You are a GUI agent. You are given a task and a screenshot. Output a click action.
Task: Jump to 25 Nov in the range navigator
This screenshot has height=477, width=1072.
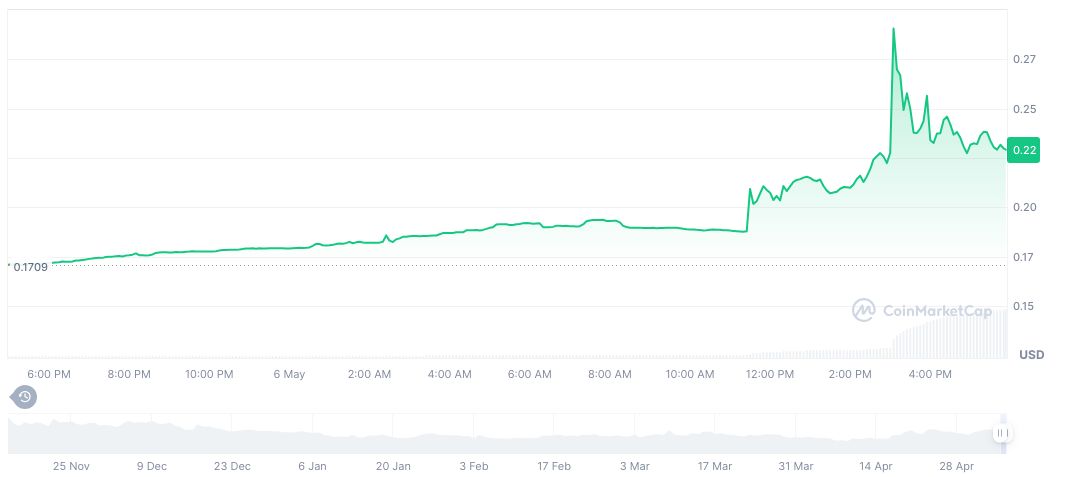pyautogui.click(x=71, y=466)
